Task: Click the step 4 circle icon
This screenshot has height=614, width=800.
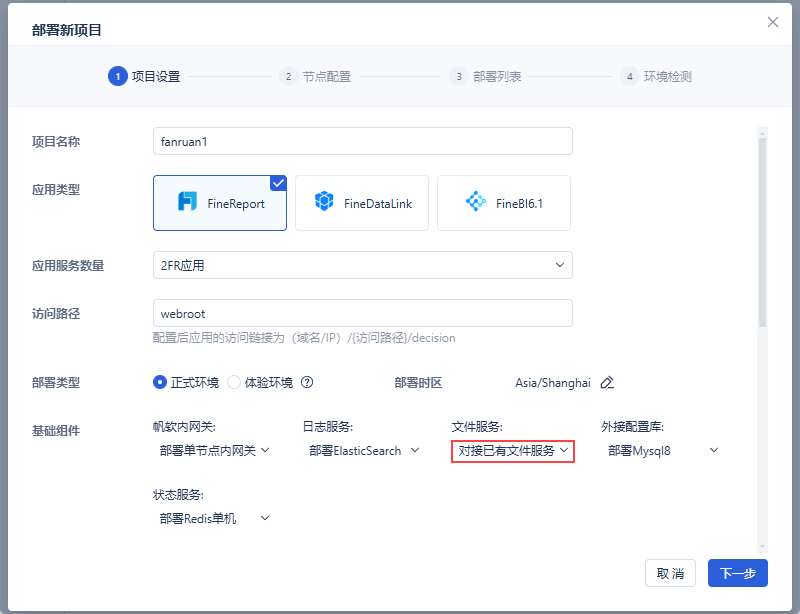Action: [x=630, y=77]
